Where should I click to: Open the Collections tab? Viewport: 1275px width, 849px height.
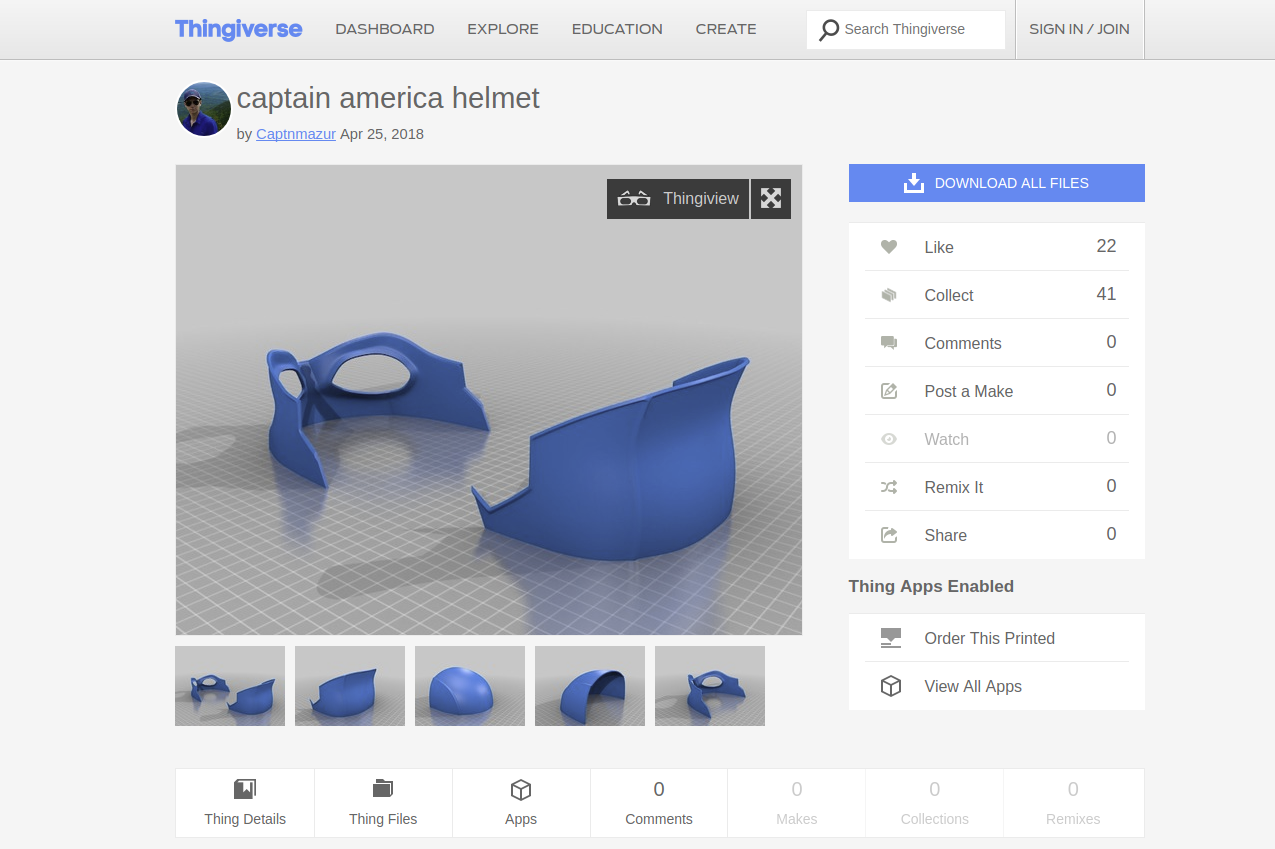coord(935,803)
